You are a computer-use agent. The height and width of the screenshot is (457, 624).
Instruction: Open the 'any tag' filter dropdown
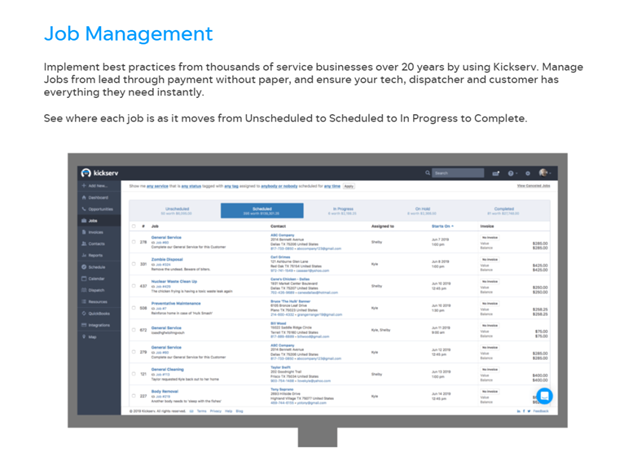(x=231, y=186)
